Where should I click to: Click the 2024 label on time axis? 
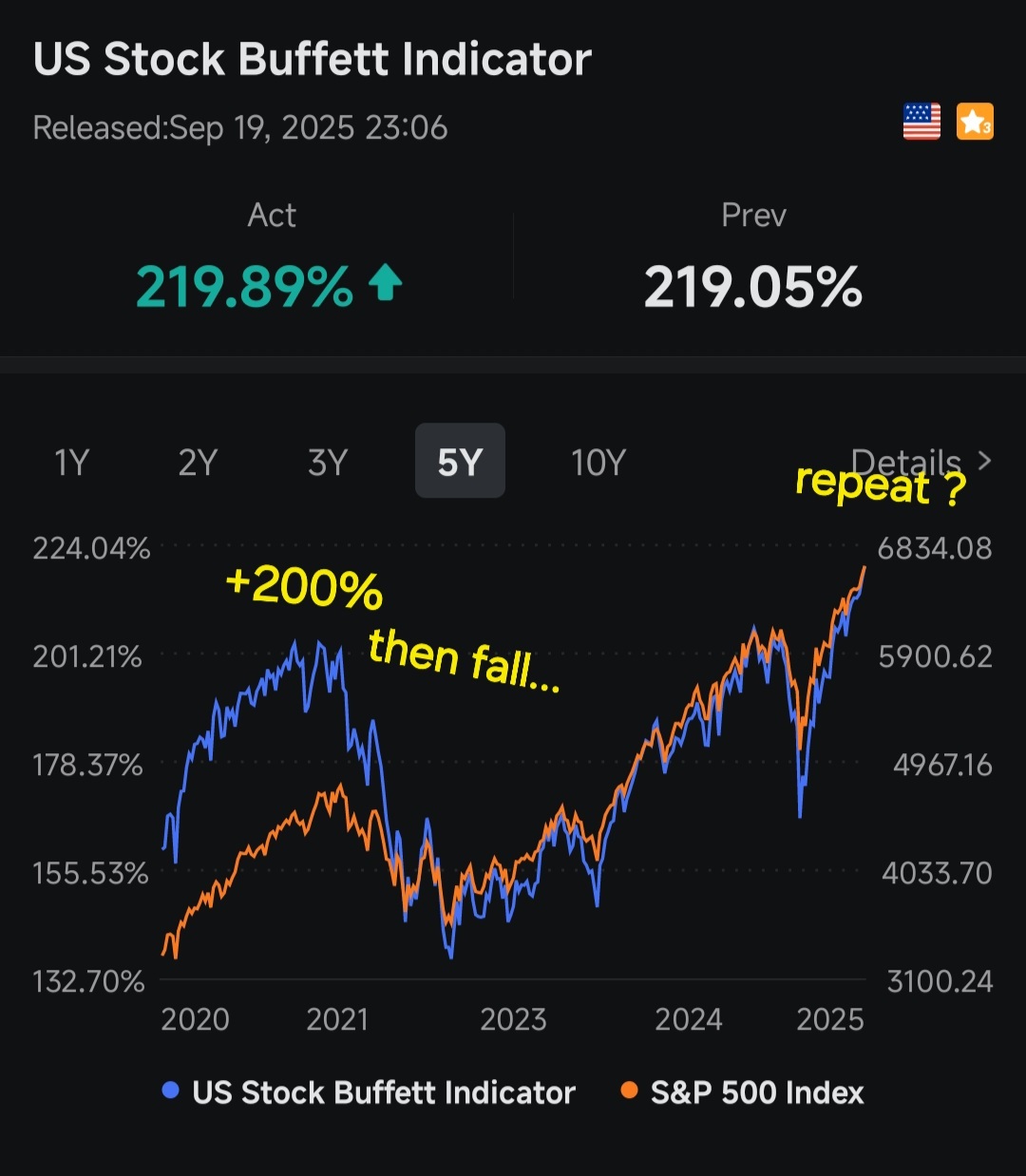click(x=688, y=1019)
